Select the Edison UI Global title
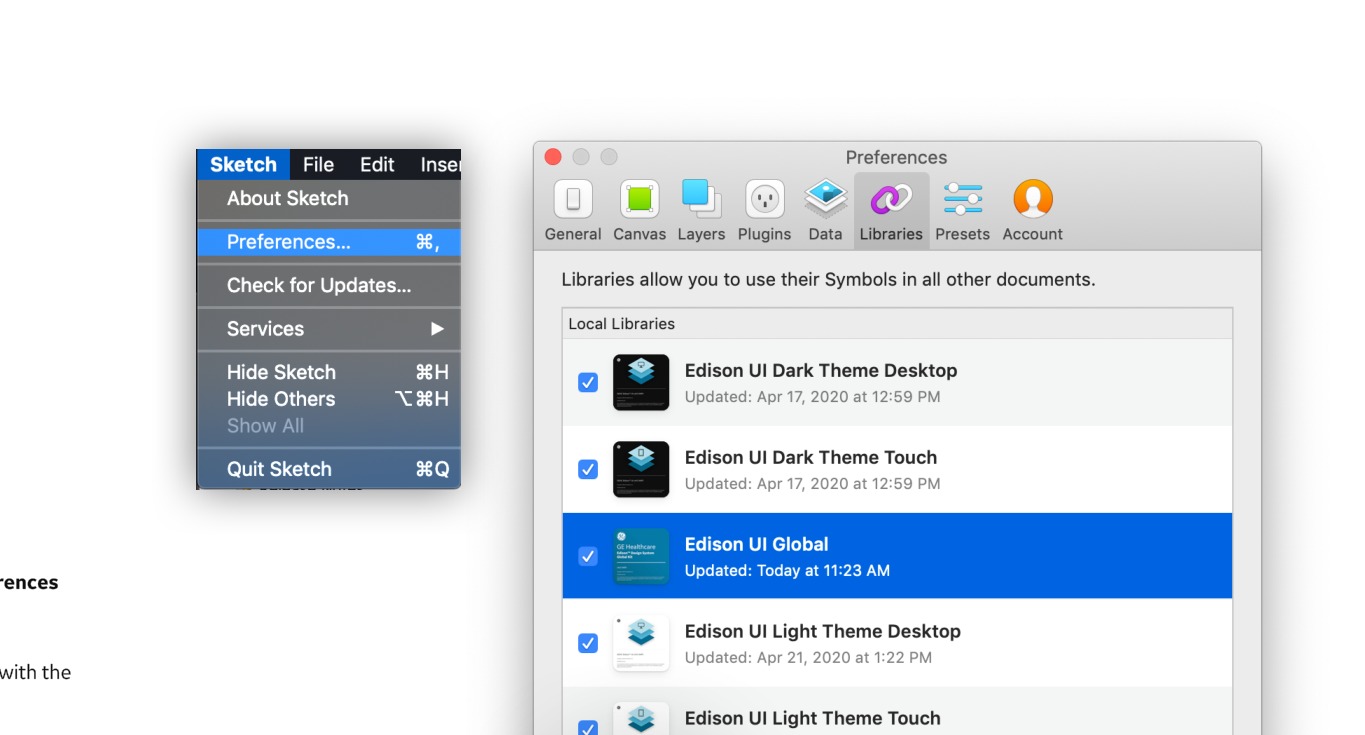The image size is (1365, 735). tap(756, 545)
